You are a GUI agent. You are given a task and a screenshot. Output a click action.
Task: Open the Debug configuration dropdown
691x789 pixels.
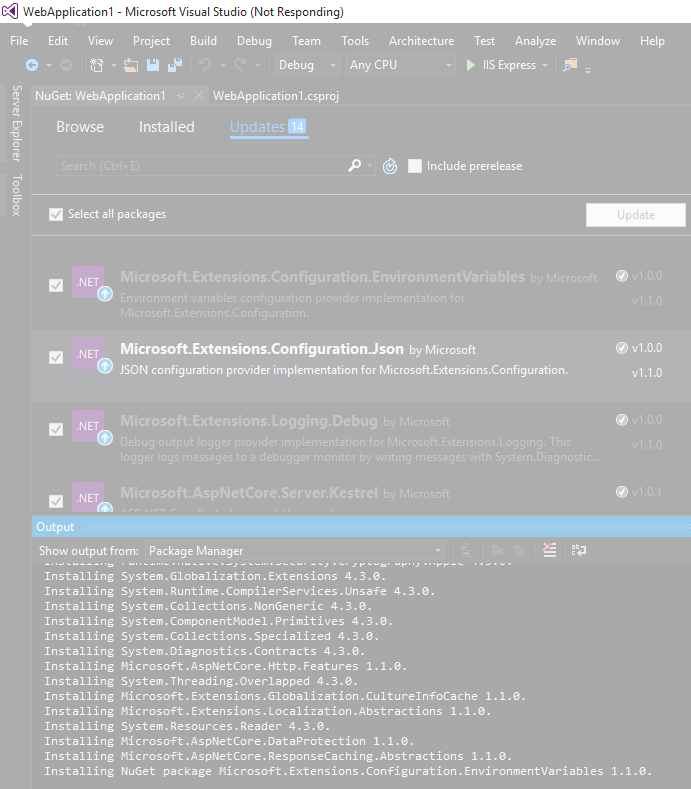tap(306, 65)
